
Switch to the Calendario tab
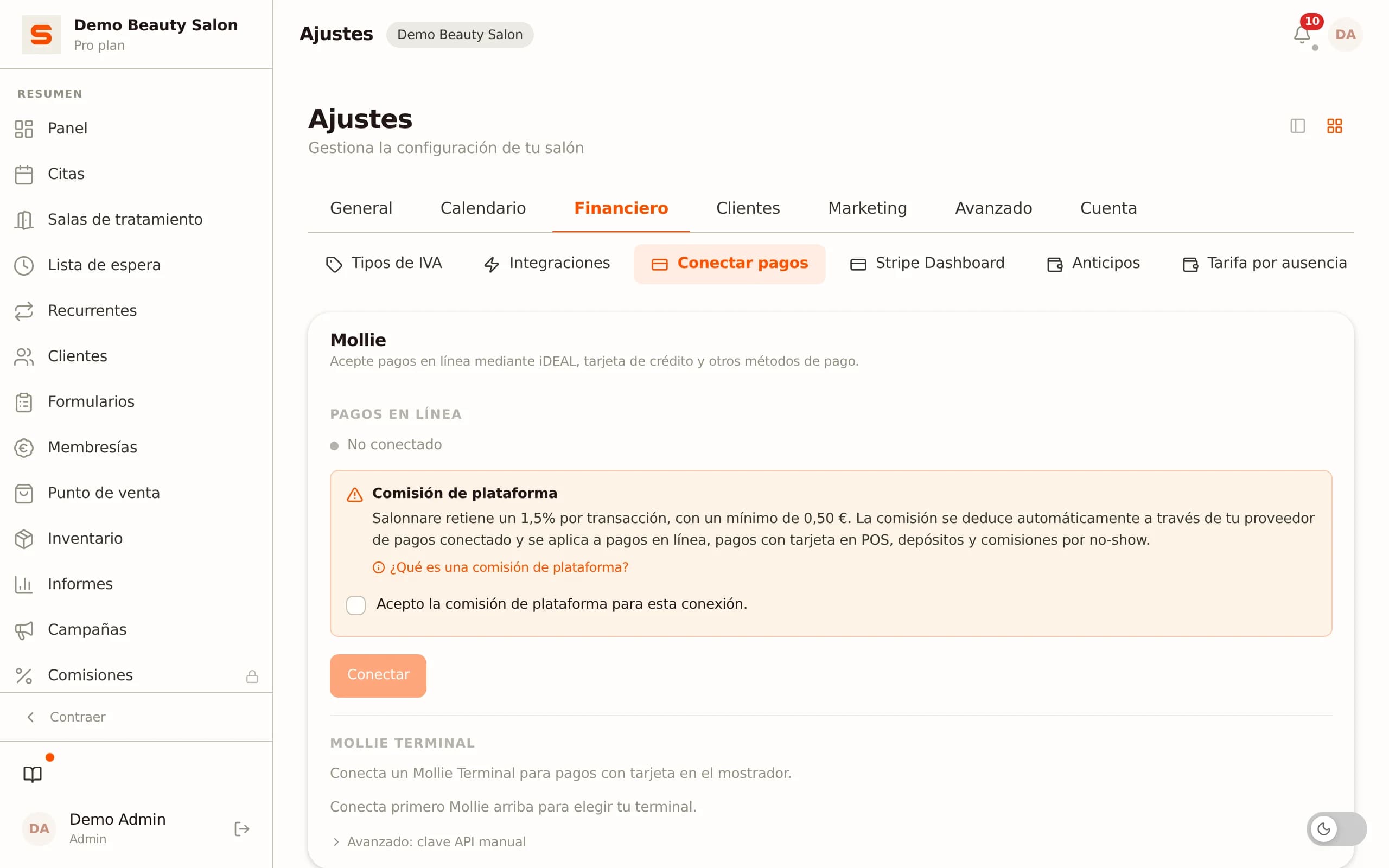pyautogui.click(x=483, y=208)
